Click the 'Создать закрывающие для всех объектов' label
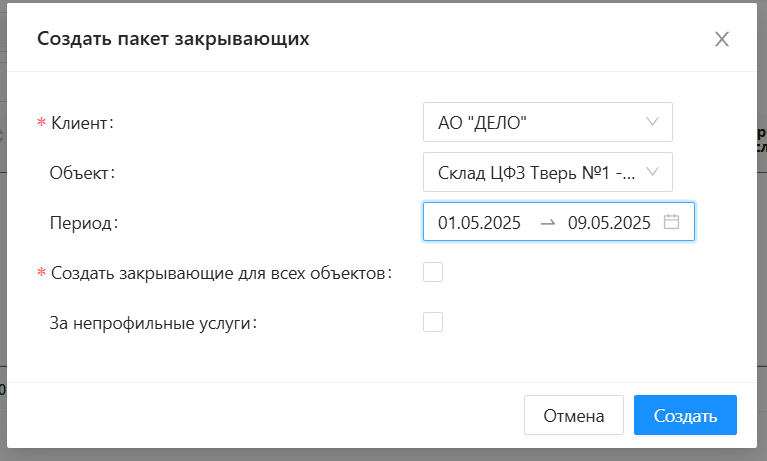Image resolution: width=767 pixels, height=461 pixels. tap(220, 273)
